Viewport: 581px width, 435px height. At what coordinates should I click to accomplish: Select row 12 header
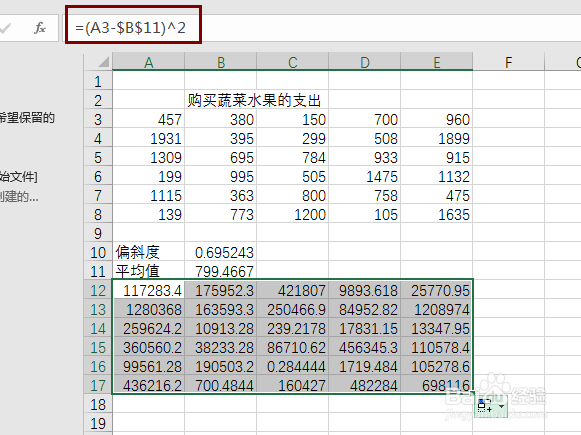click(x=98, y=290)
